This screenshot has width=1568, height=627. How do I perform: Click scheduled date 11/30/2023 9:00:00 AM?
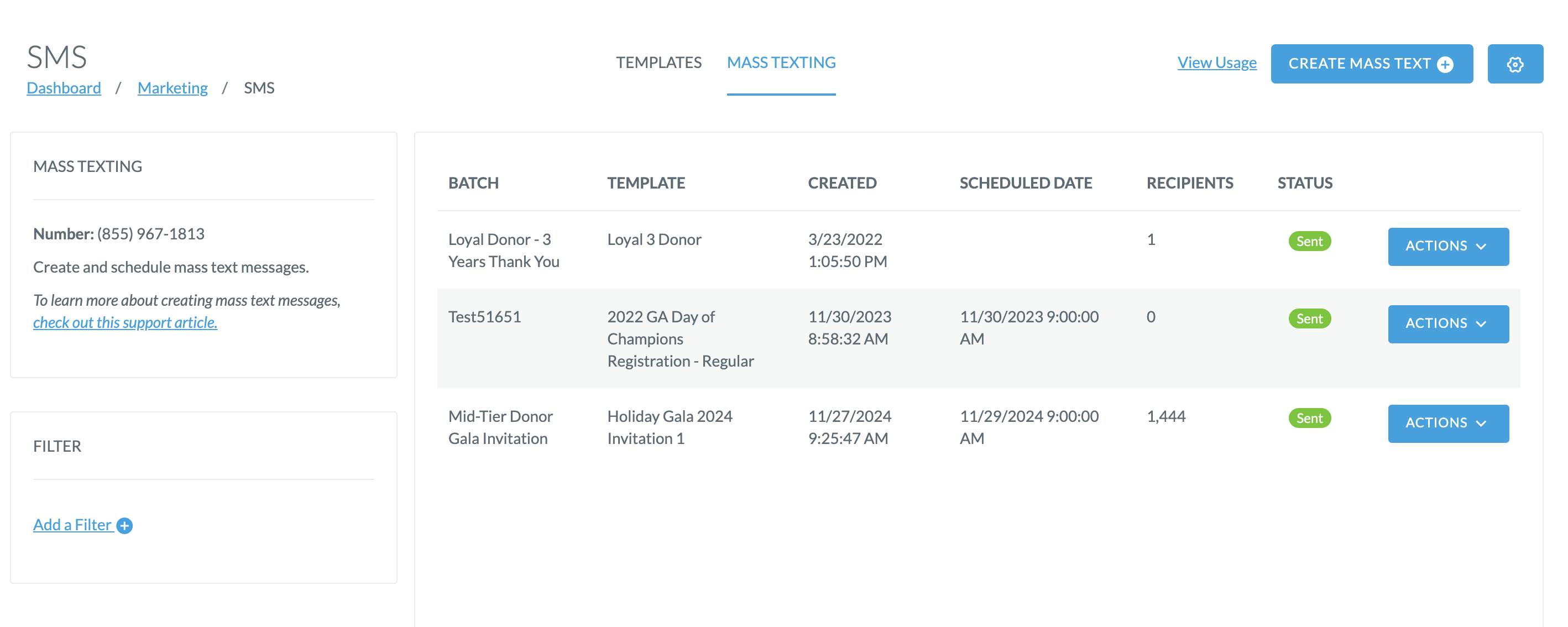click(1029, 328)
